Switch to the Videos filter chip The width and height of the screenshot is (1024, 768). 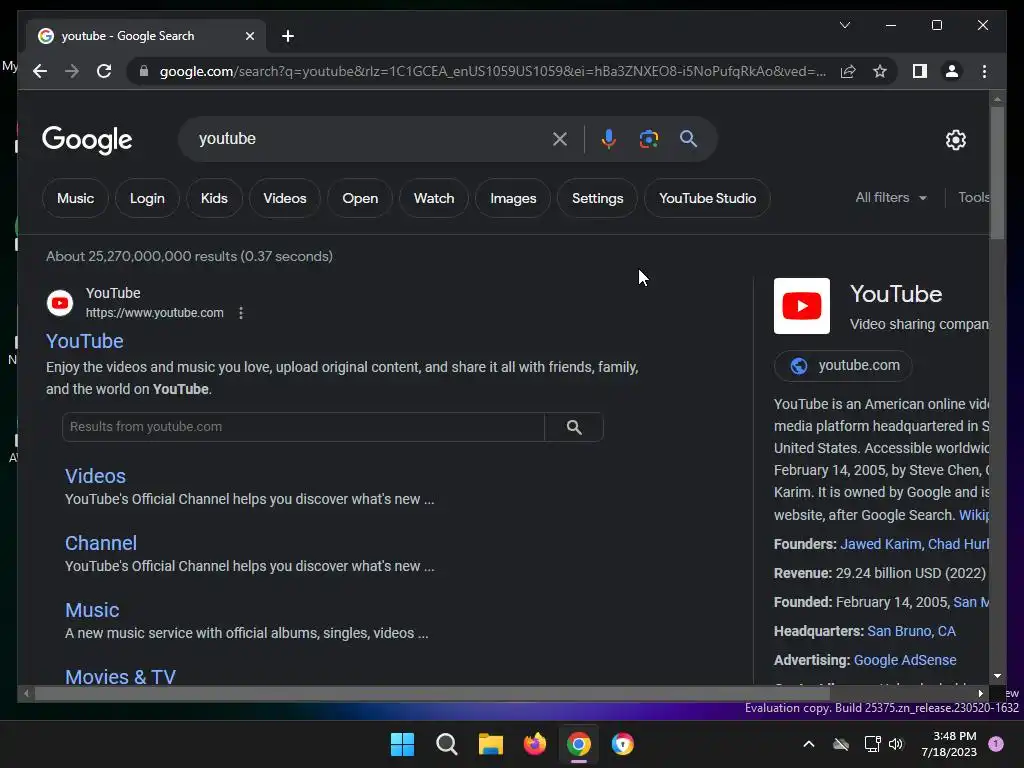pyautogui.click(x=285, y=198)
